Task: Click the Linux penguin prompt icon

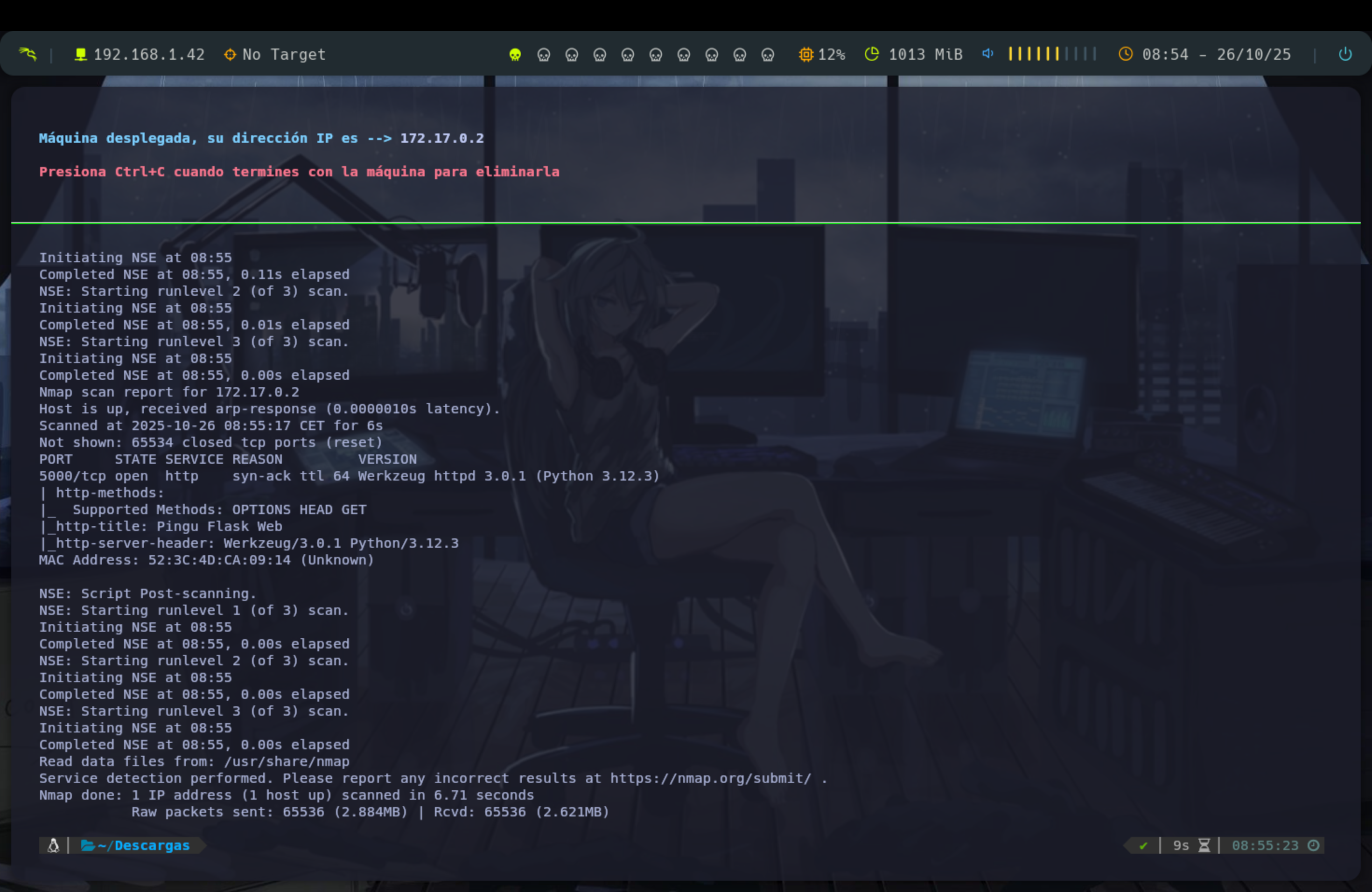Action: 53,845
